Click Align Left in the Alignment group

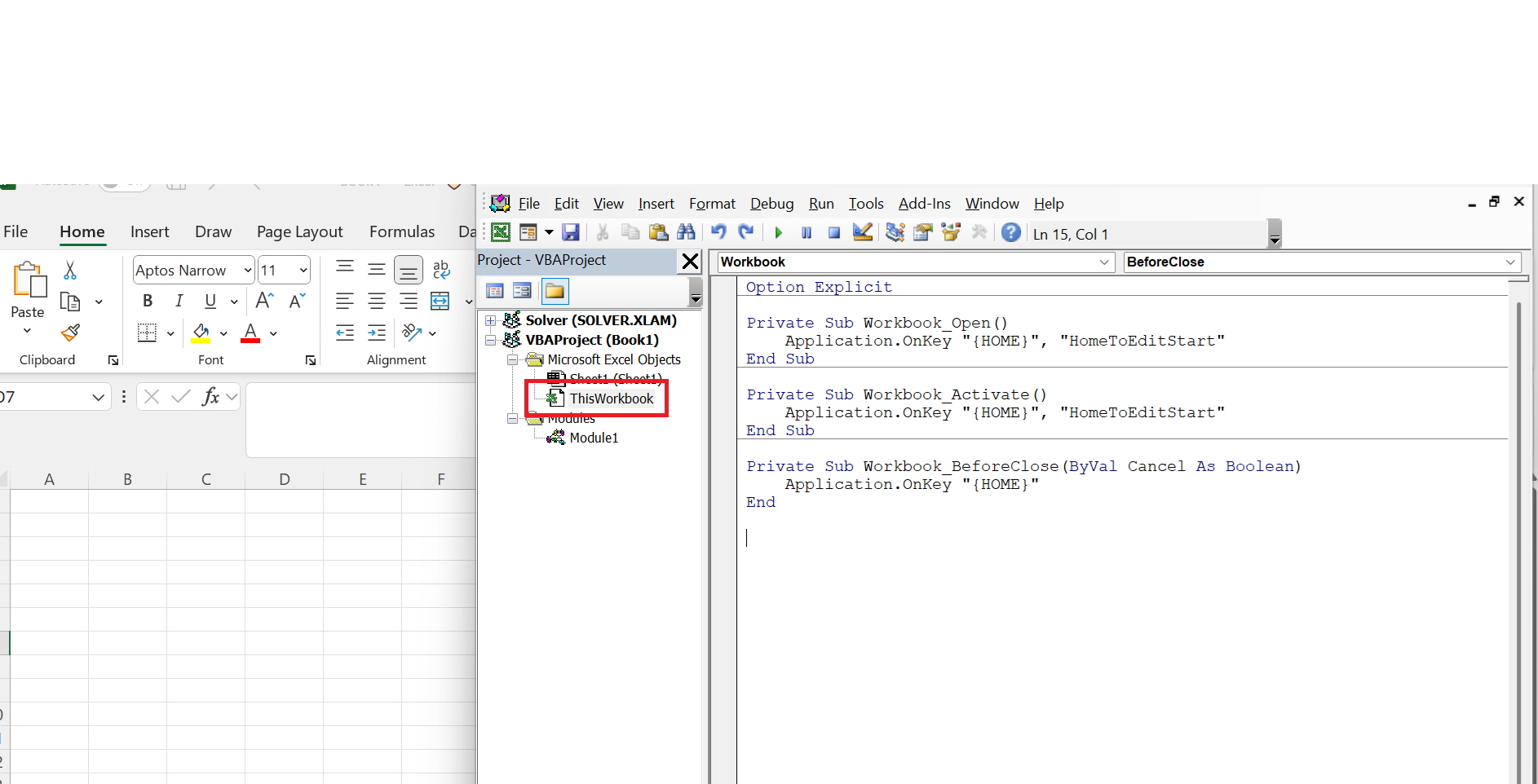[x=345, y=301]
